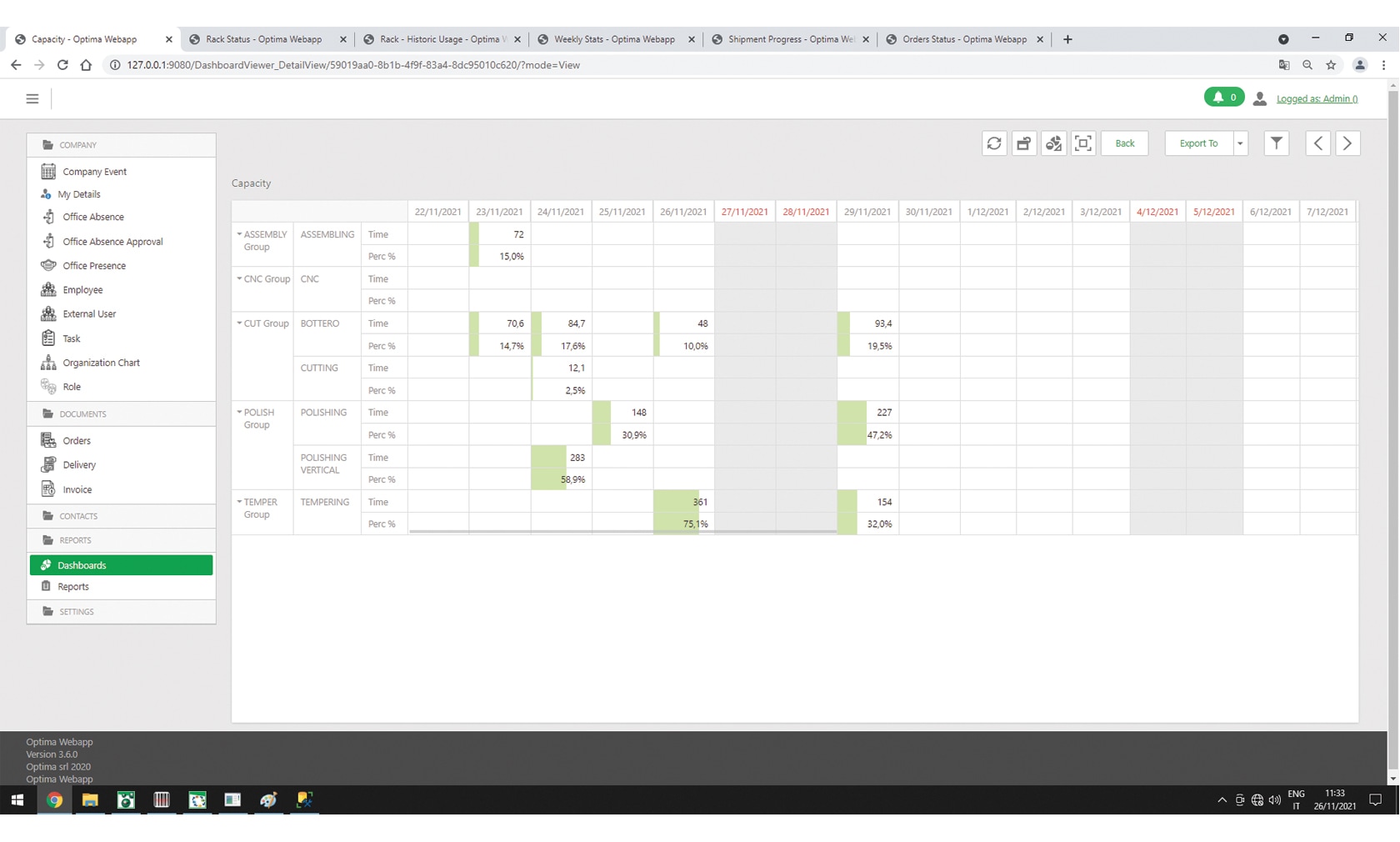Click the filter funnel icon

[x=1276, y=143]
